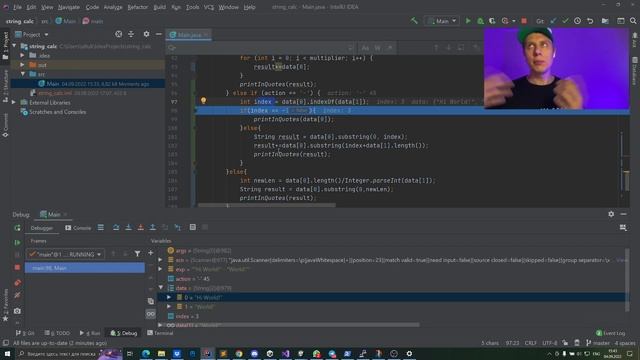Click the Build project hammer icon
640x360 pixels.
[414, 21]
